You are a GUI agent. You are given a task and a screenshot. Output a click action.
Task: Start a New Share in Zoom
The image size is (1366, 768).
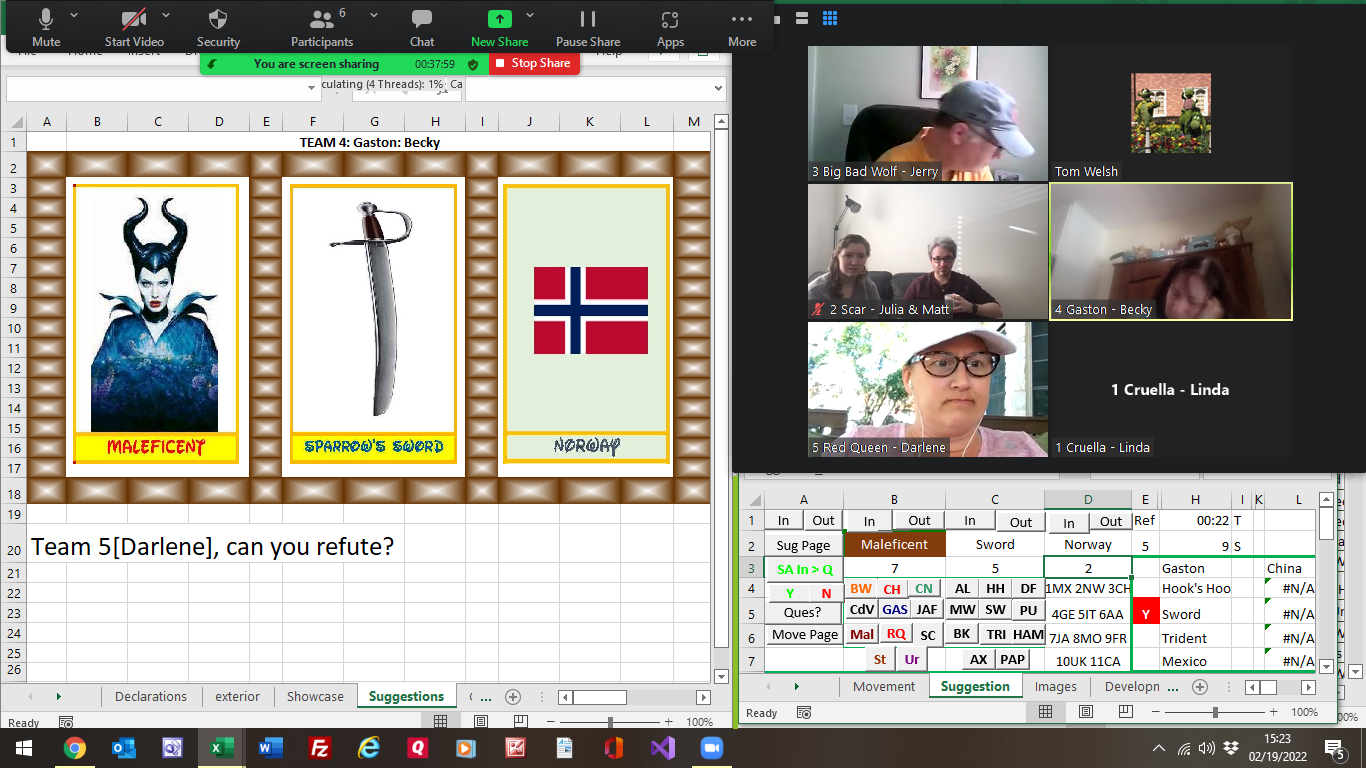click(499, 27)
